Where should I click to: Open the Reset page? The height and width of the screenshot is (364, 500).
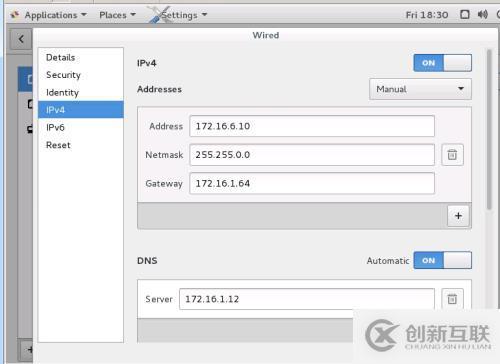[81, 145]
